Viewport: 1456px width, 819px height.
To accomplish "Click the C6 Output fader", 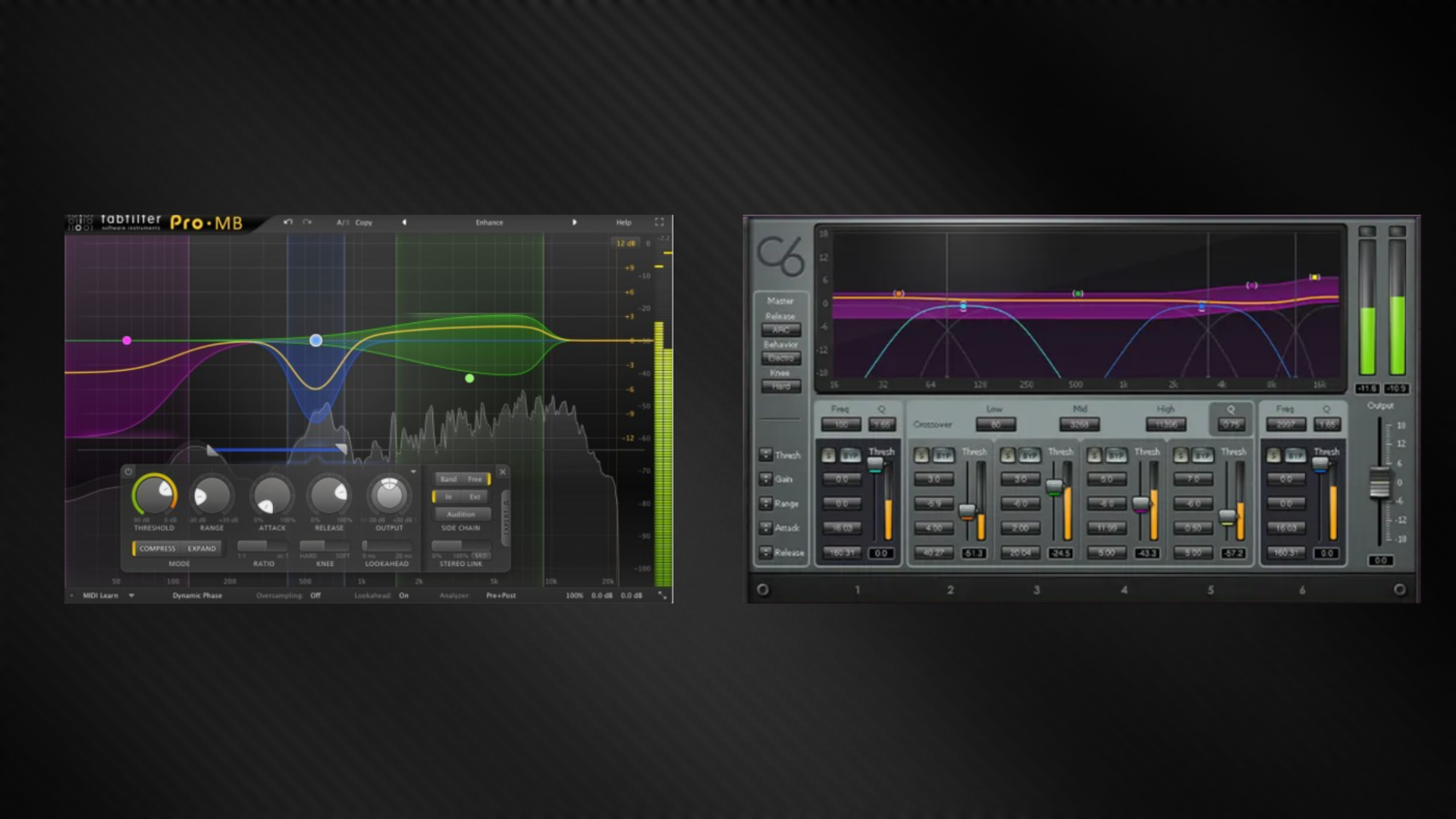I will pos(1379,483).
